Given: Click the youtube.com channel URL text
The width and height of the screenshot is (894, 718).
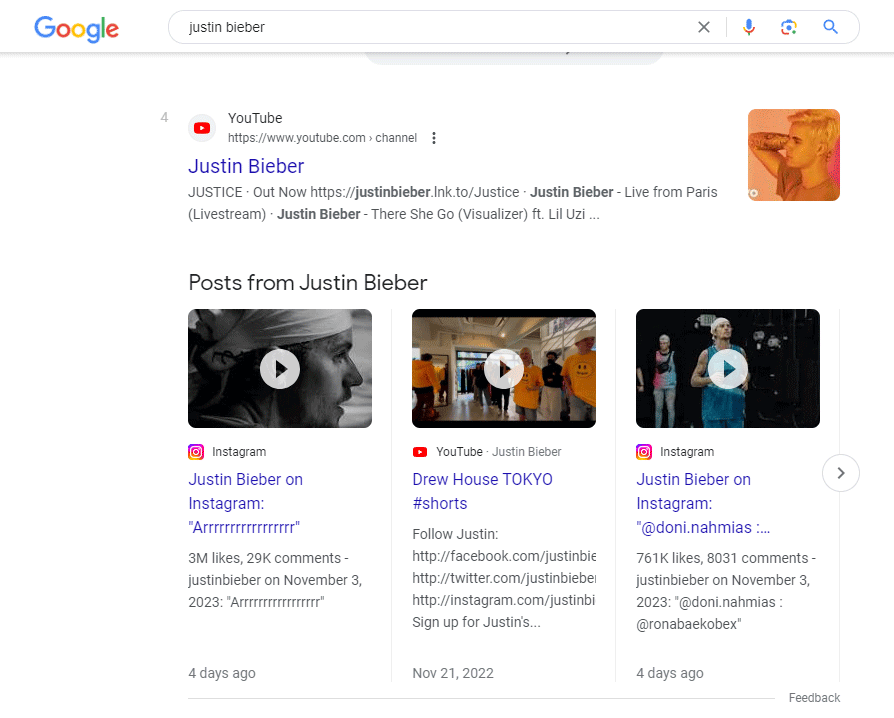Looking at the screenshot, I should tap(322, 138).
